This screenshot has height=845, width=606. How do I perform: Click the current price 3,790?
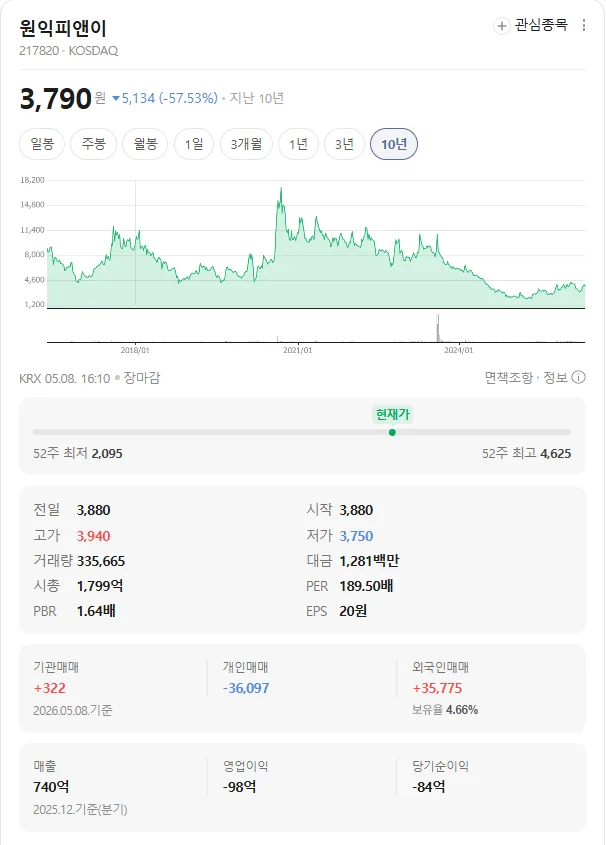[x=55, y=99]
